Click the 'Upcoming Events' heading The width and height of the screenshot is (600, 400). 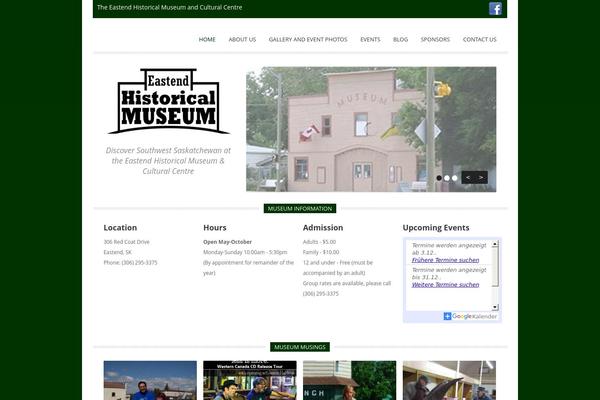point(436,228)
